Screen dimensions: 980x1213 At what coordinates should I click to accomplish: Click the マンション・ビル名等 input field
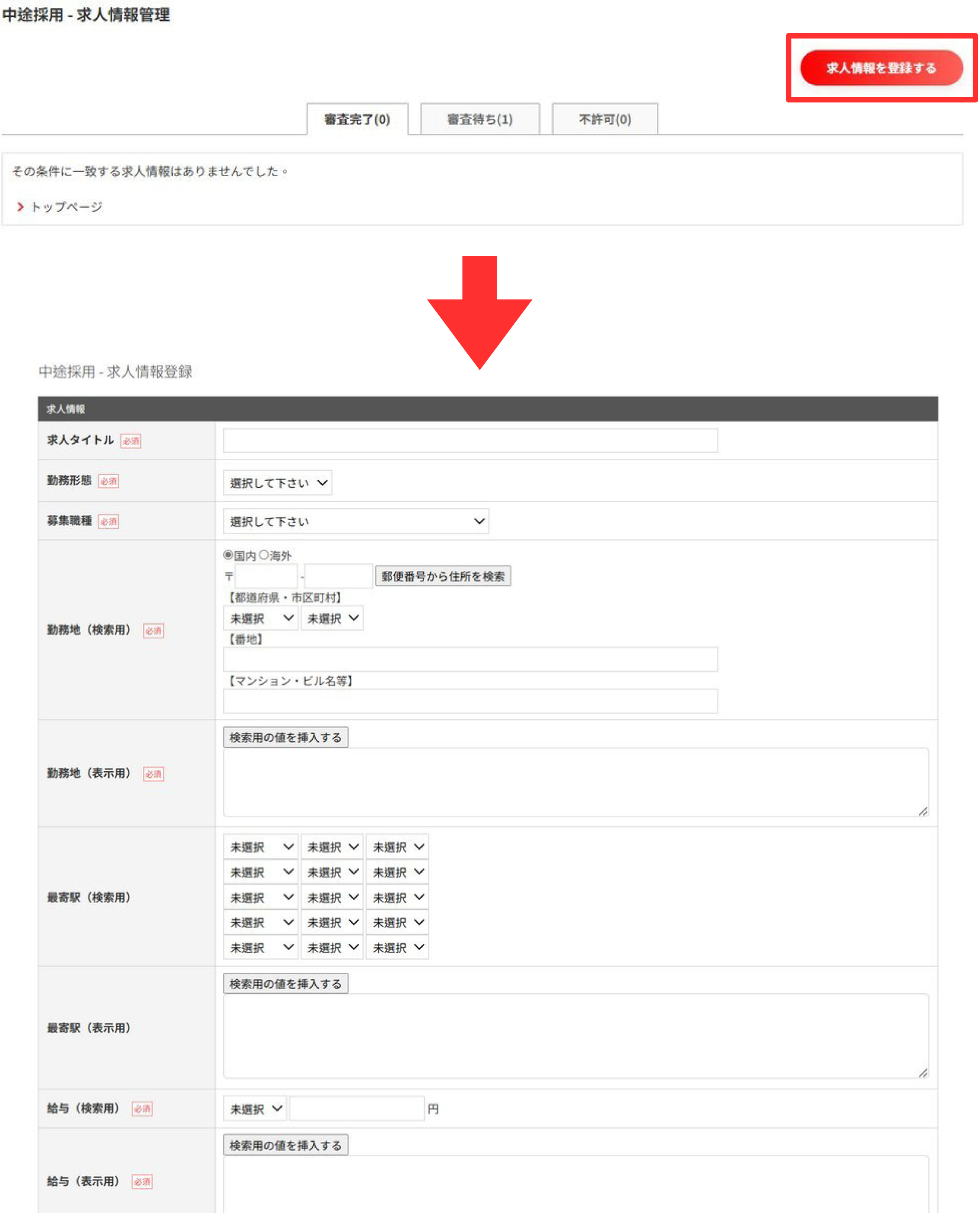pyautogui.click(x=471, y=702)
